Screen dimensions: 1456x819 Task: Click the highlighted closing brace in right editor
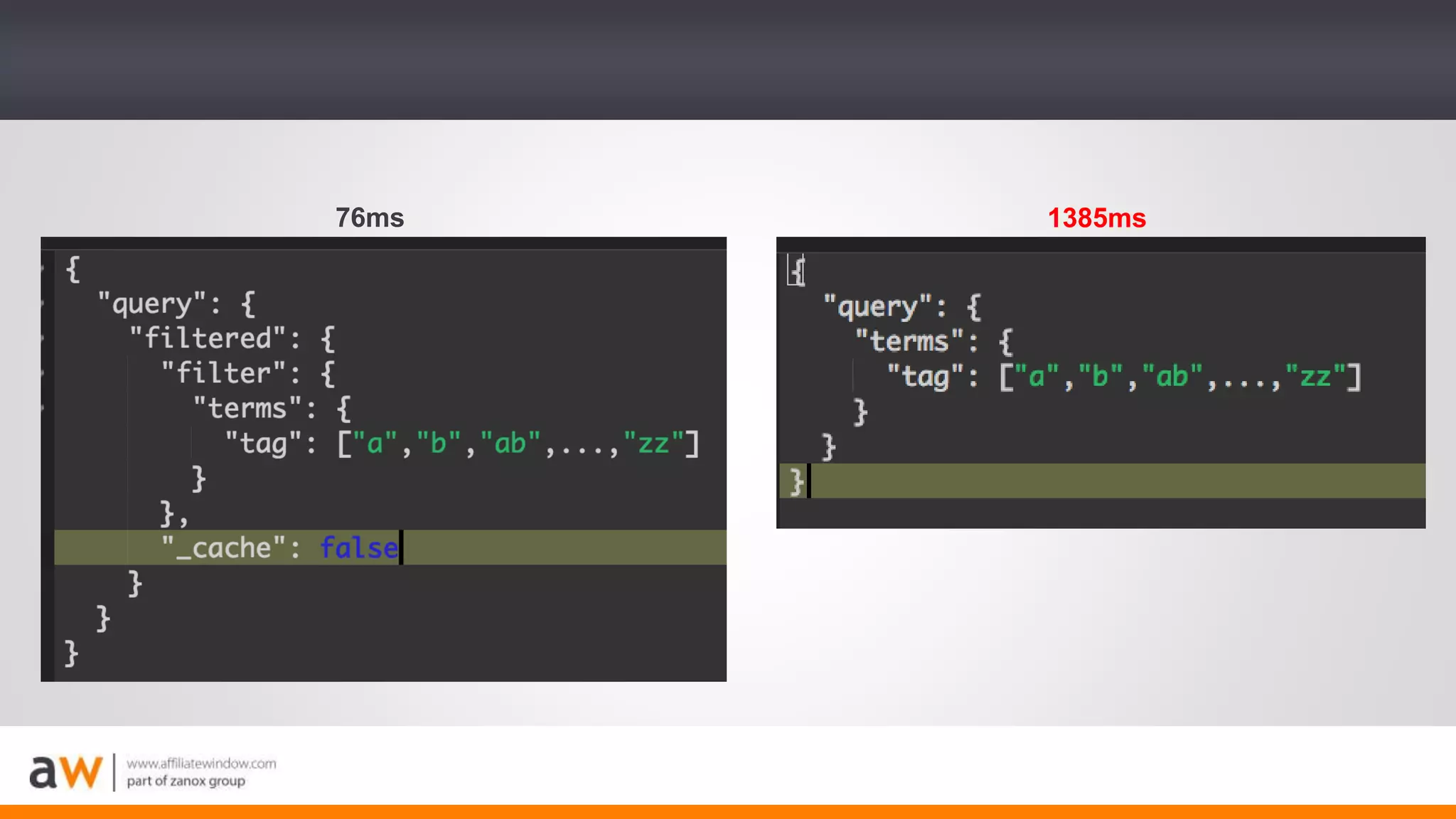[x=796, y=481]
